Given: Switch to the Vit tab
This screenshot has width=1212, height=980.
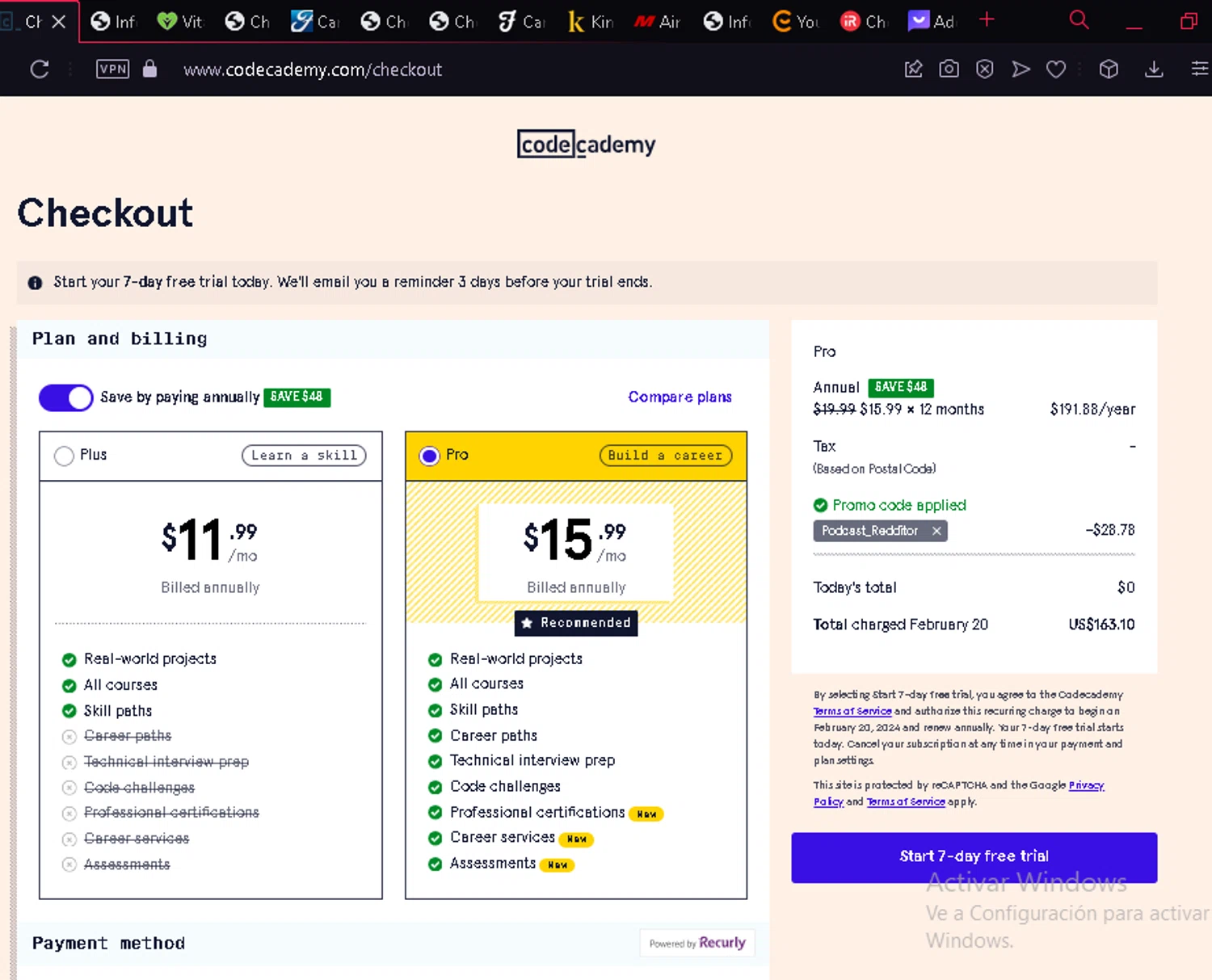Looking at the screenshot, I should [179, 22].
